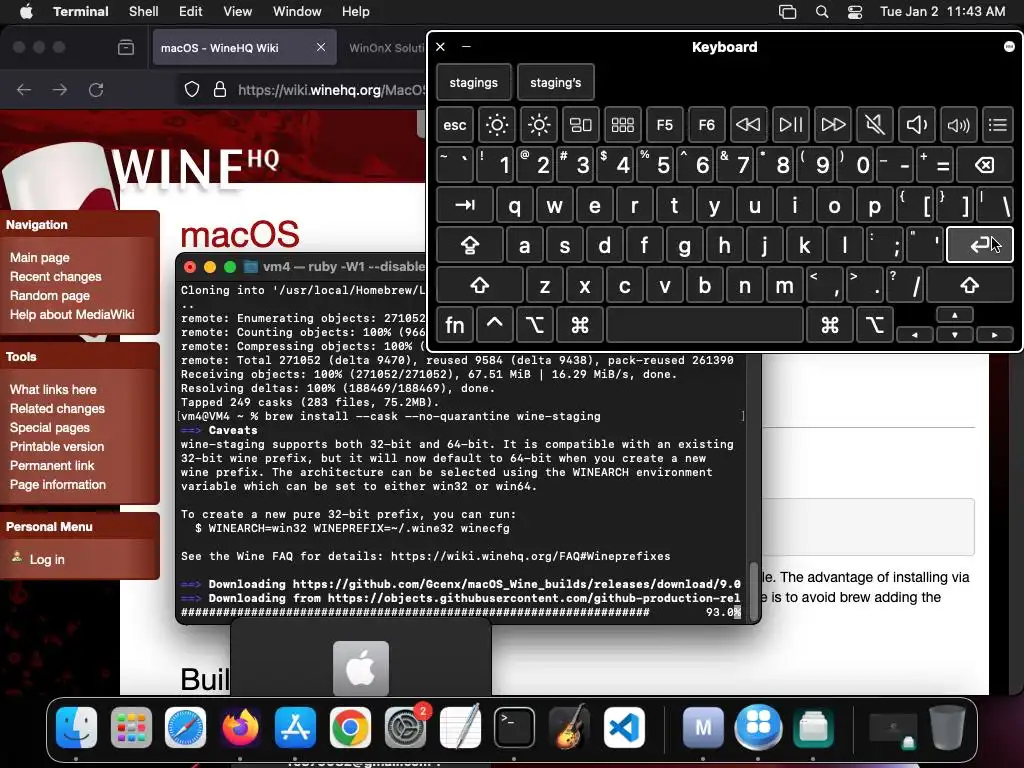Tap the rewind media key

tap(748, 125)
